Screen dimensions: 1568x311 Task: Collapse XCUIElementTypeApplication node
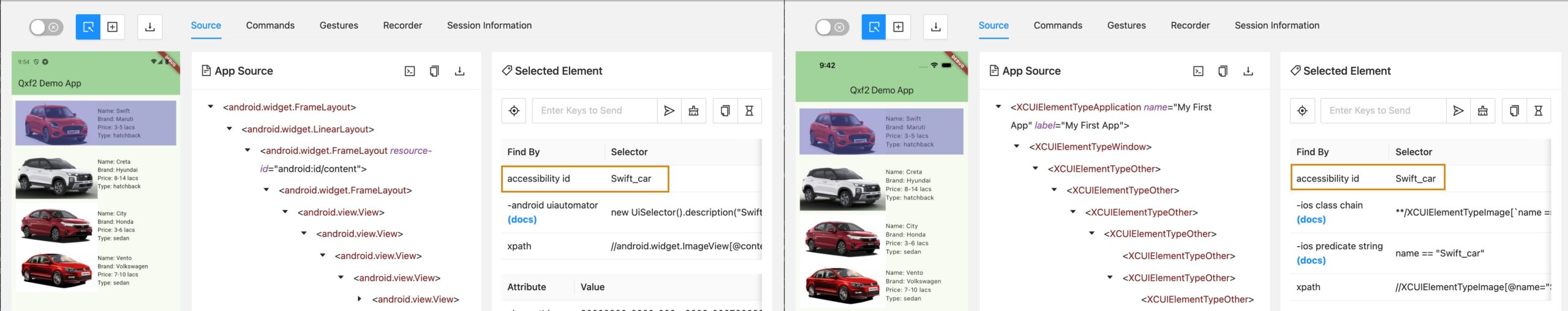(998, 107)
